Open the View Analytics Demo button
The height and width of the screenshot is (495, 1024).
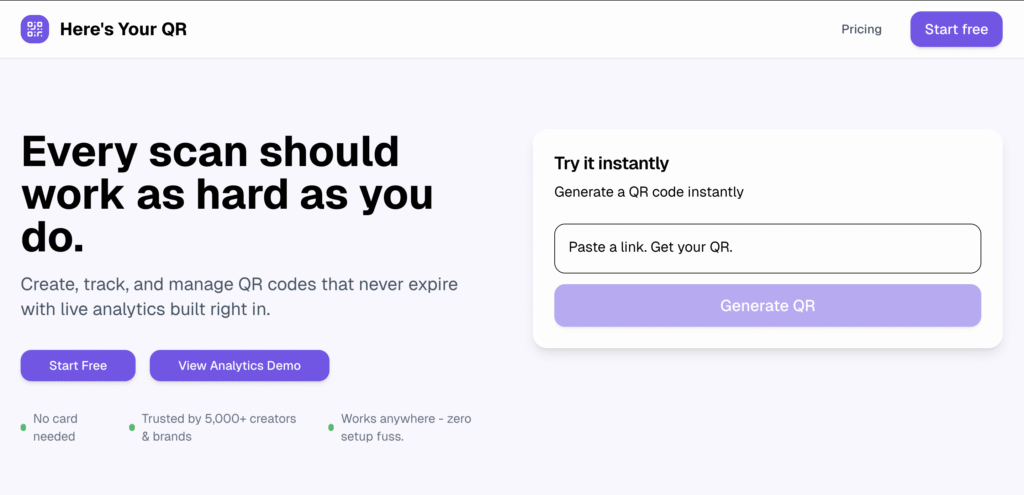tap(239, 366)
